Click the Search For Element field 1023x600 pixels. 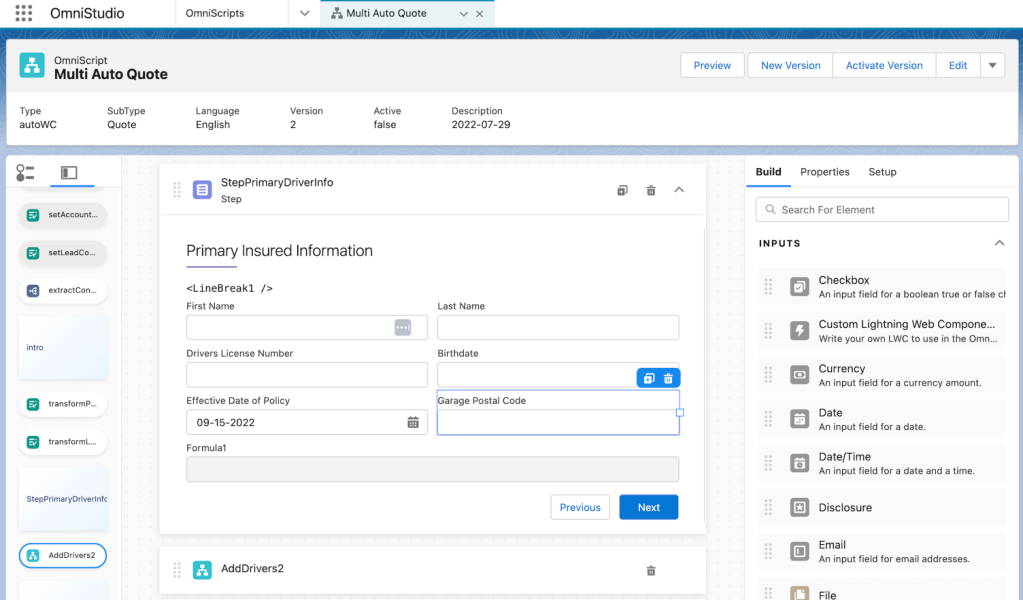[882, 209]
